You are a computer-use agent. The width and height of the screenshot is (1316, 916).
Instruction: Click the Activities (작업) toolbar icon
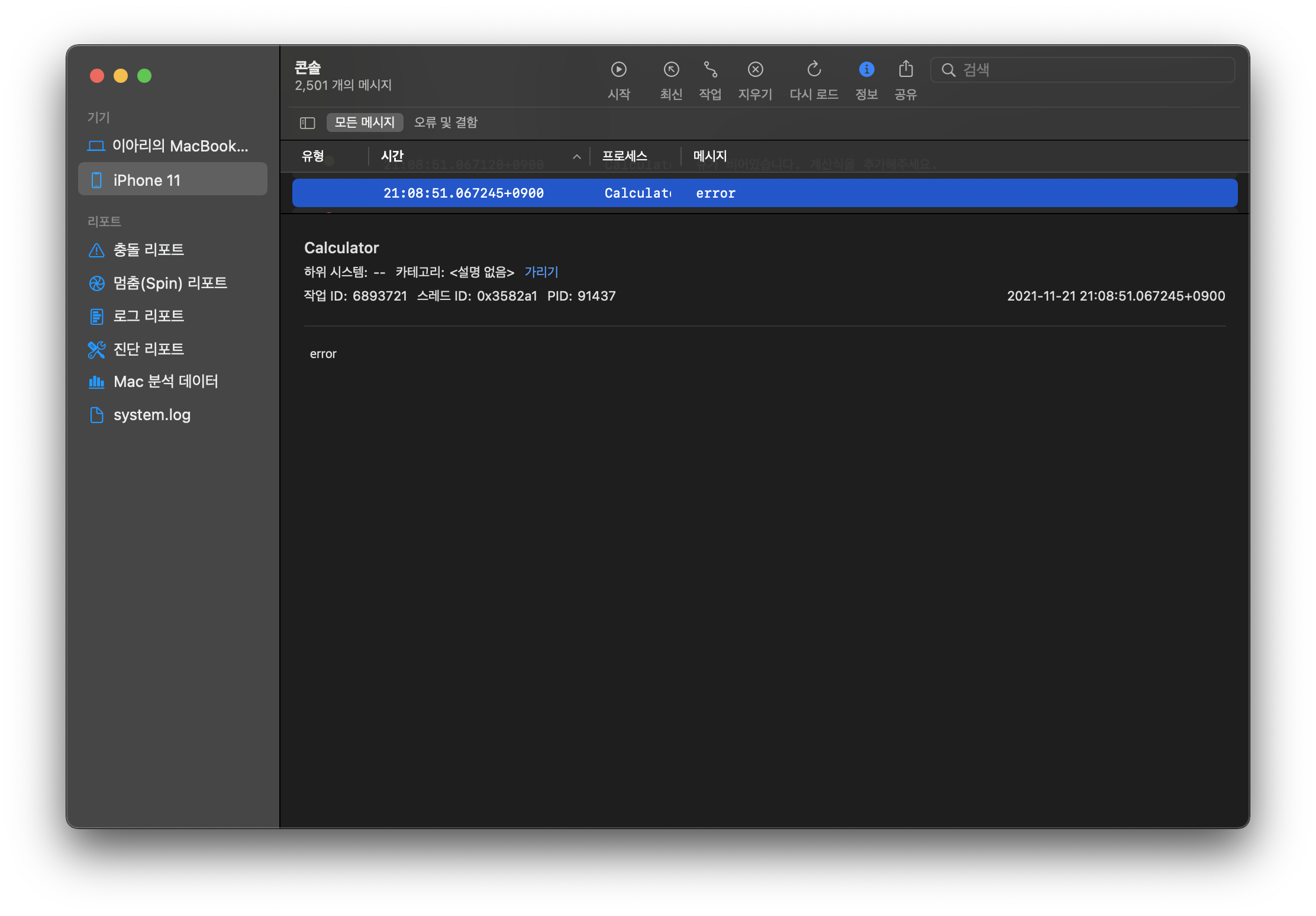(x=710, y=70)
